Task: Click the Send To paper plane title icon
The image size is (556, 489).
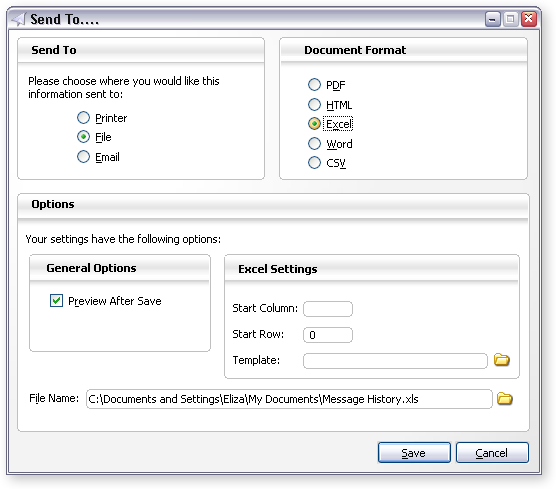Action: 18,19
